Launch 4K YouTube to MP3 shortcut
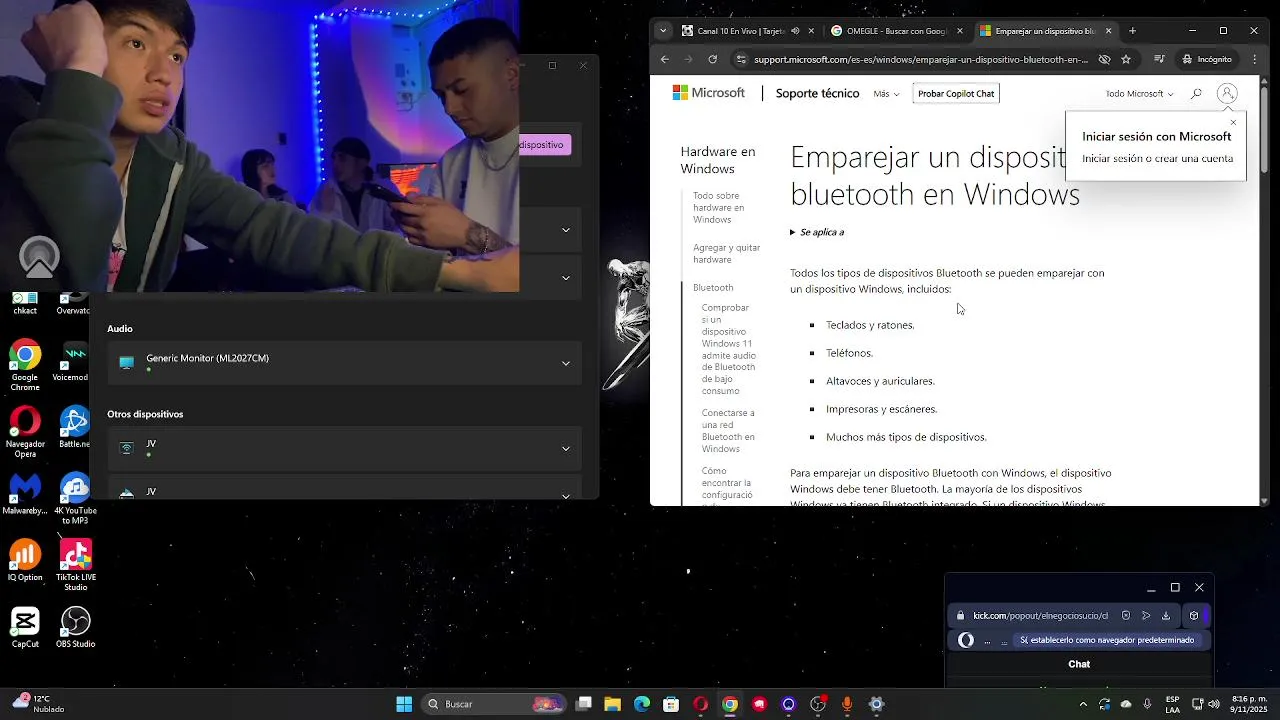Screen dimensions: 1280x720 [x=75, y=498]
